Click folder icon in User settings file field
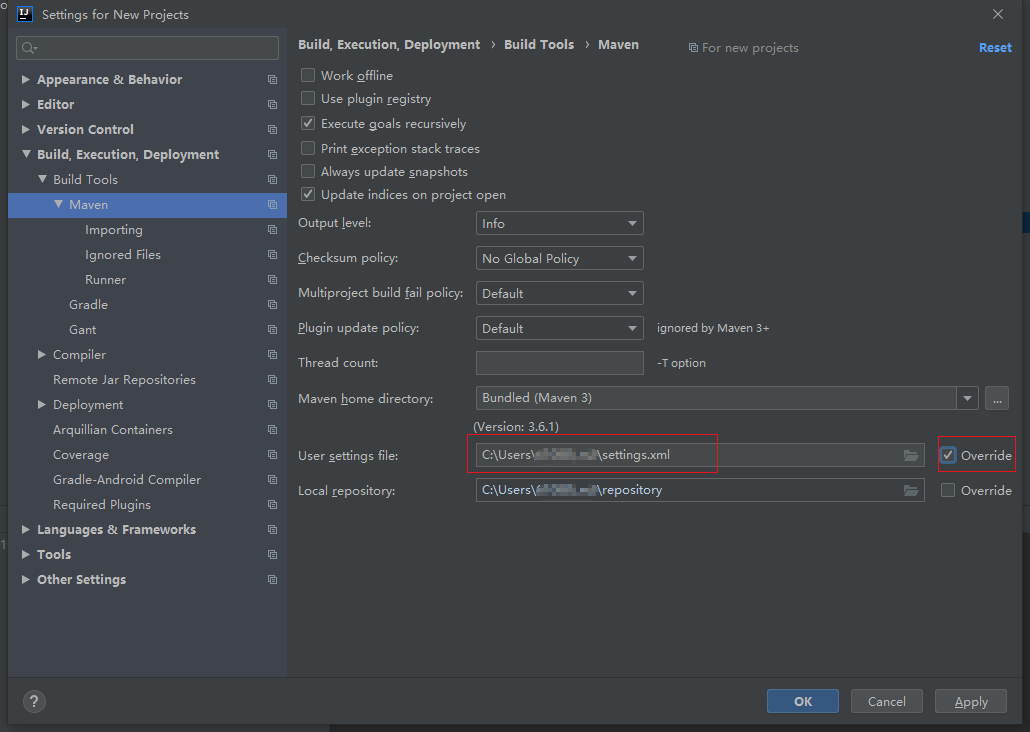 [910, 456]
